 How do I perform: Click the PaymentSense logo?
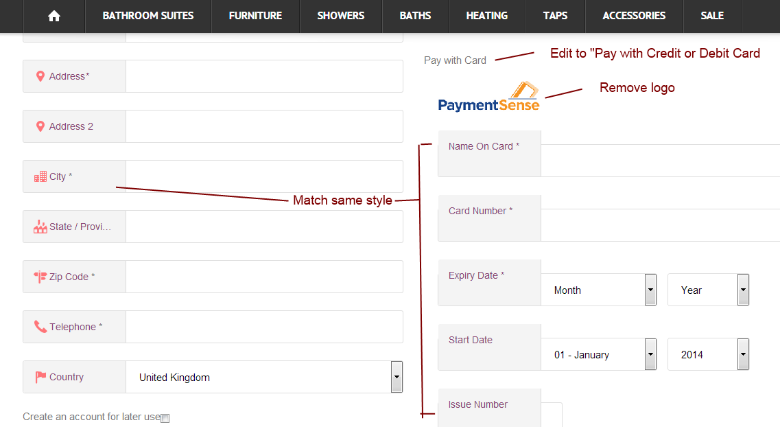click(x=488, y=97)
